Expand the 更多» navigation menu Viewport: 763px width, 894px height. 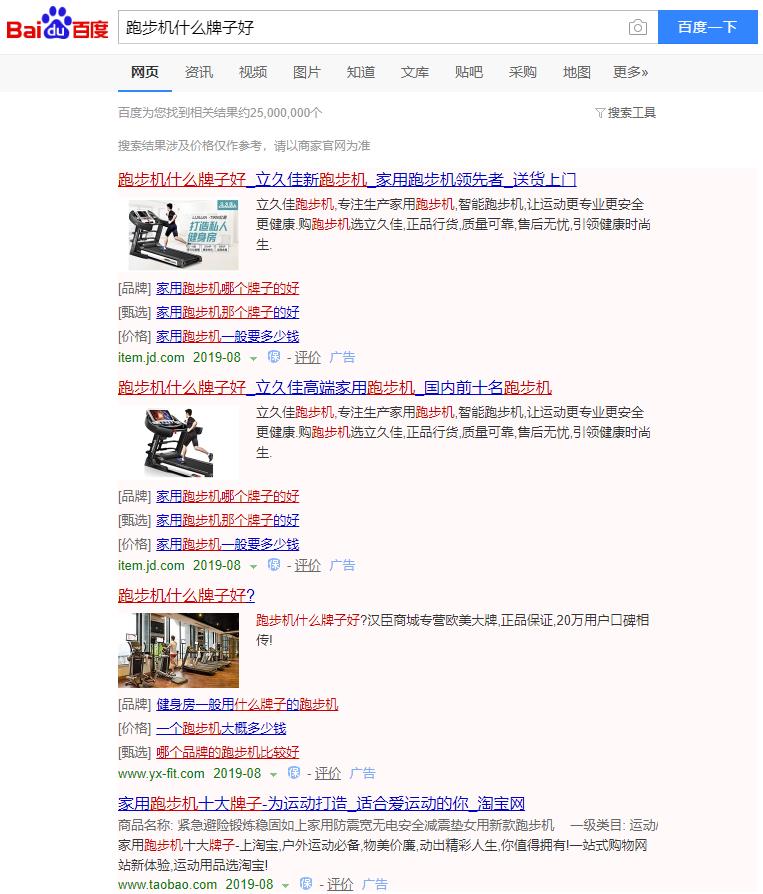pos(630,72)
